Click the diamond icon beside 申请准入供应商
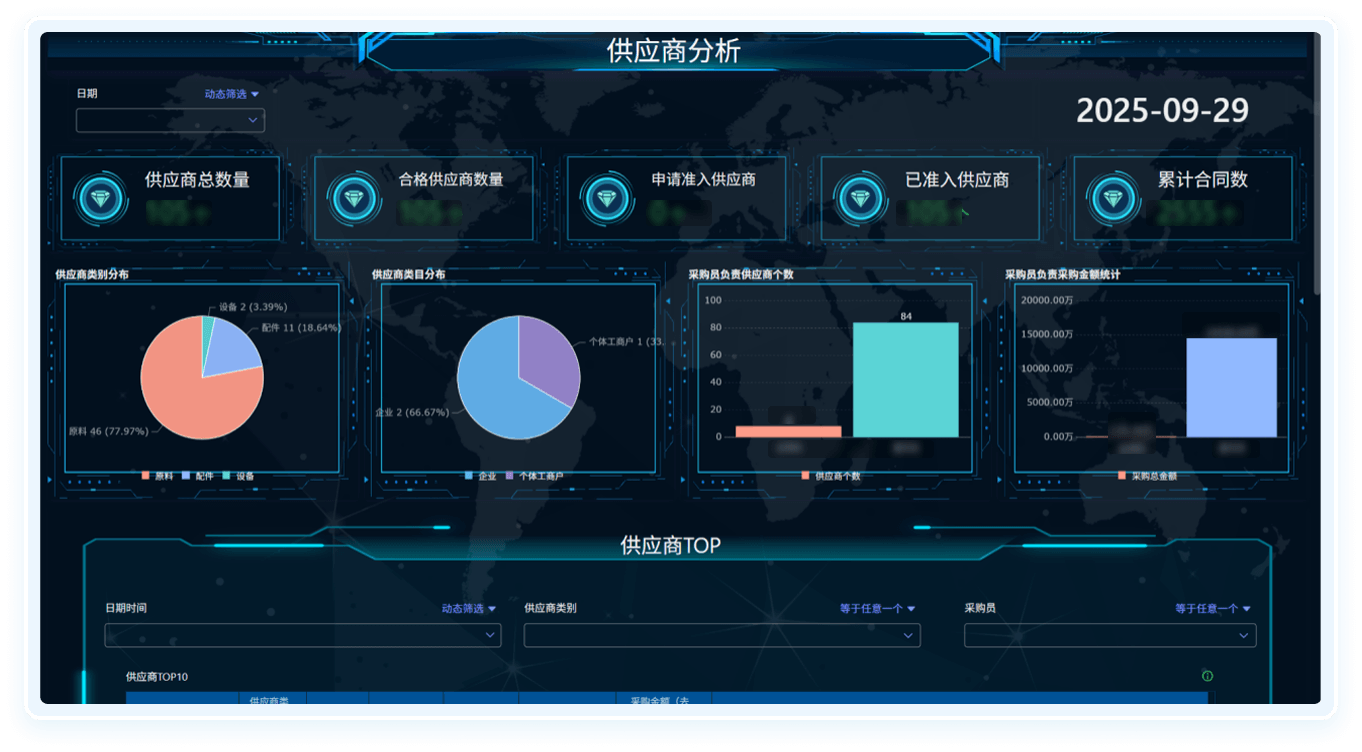1362x752 pixels. click(606, 198)
